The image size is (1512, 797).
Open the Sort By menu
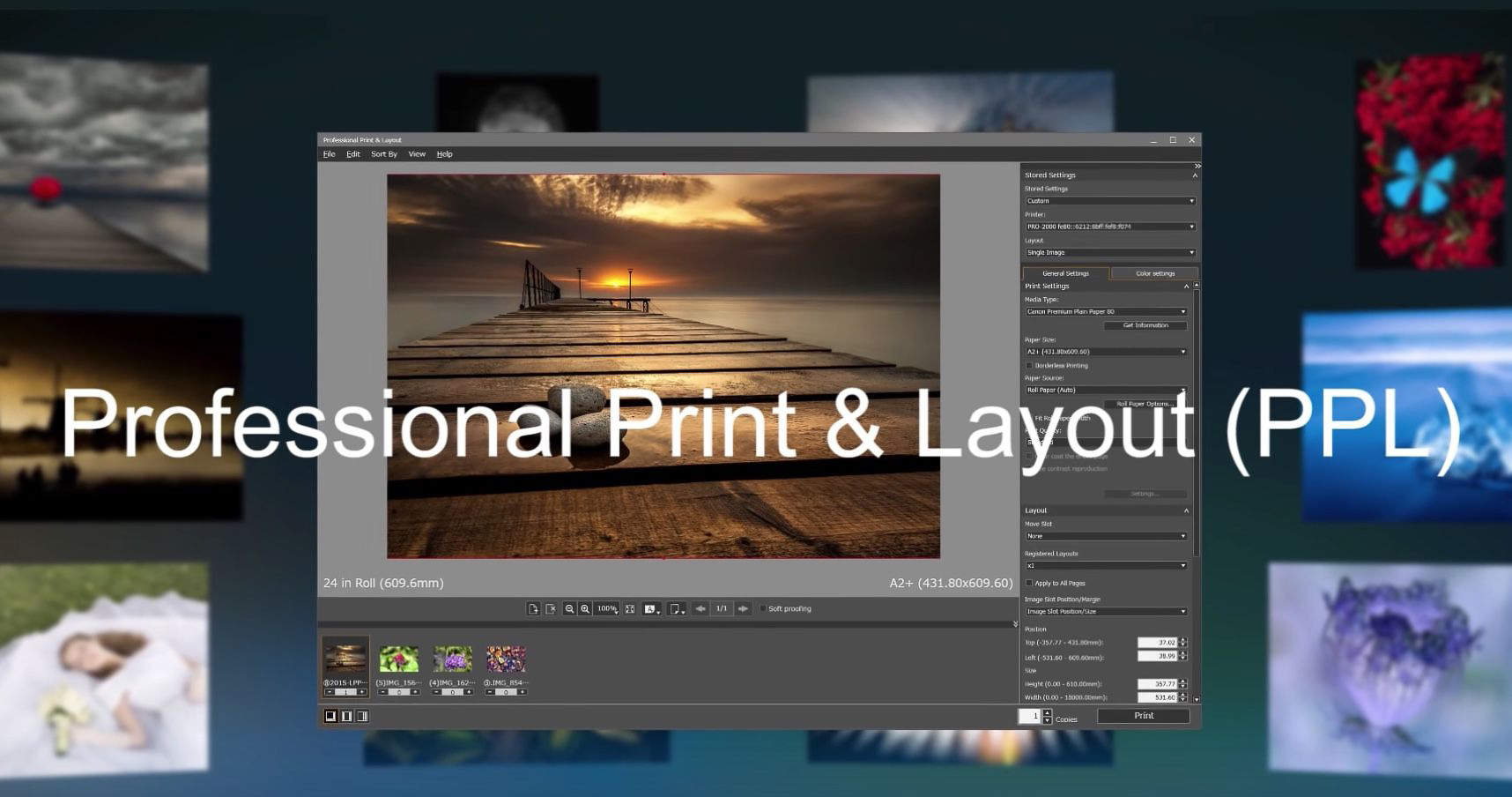click(x=384, y=153)
